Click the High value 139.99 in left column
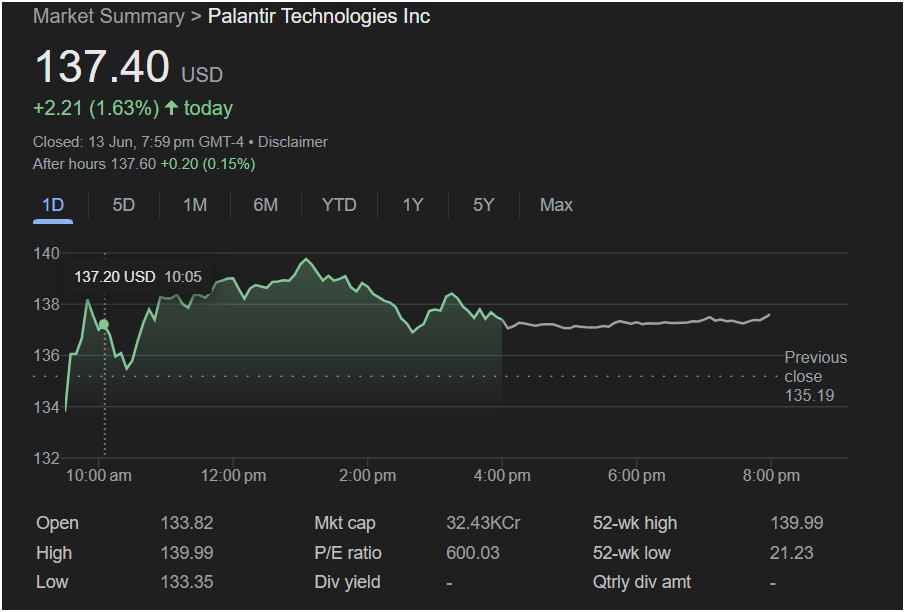The width and height of the screenshot is (905, 612). pyautogui.click(x=187, y=553)
